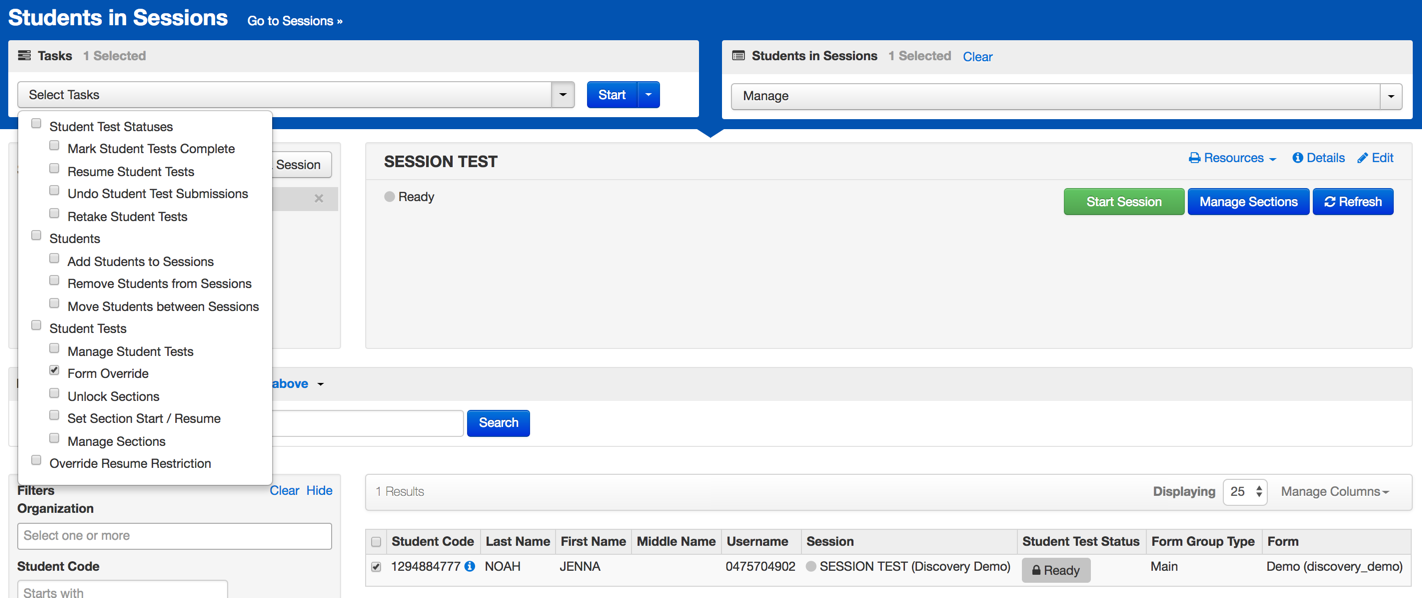The width and height of the screenshot is (1422, 598).
Task: Click the info icon beside student code 1294884777
Action: pyautogui.click(x=470, y=567)
